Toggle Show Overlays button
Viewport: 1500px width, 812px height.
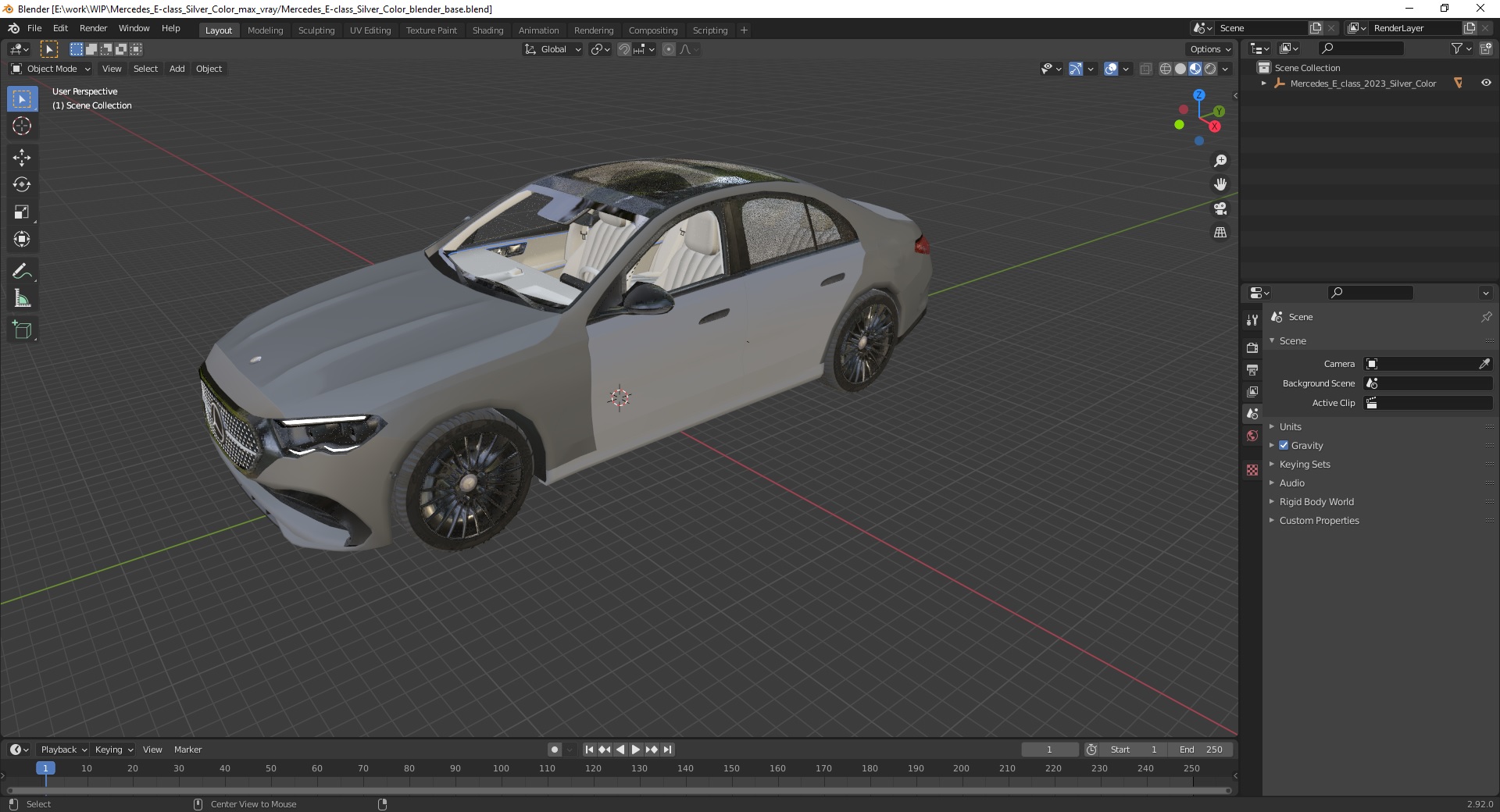(x=1111, y=69)
